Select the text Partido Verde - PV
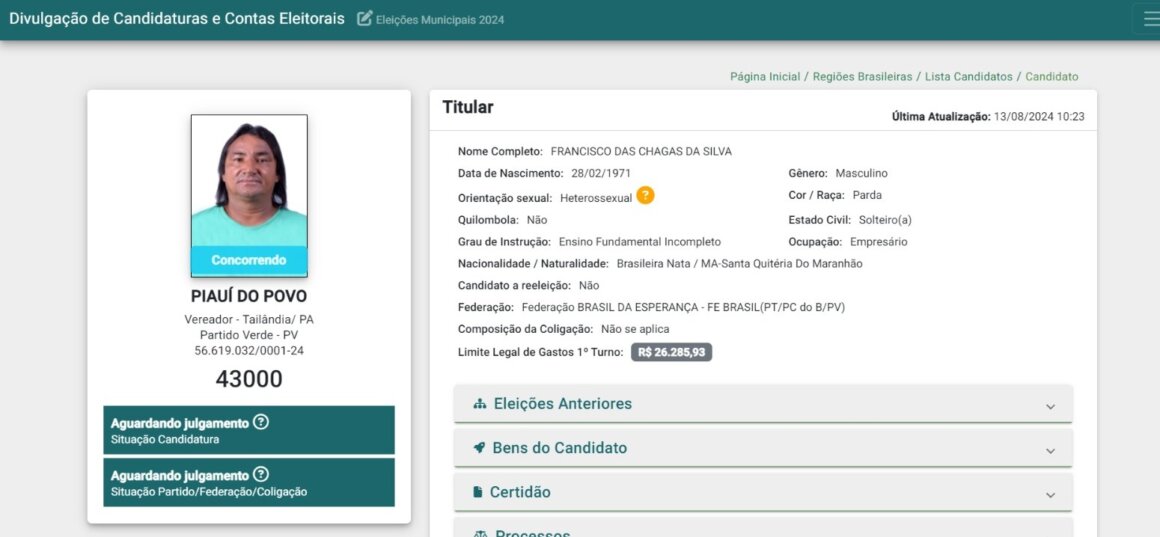Image resolution: width=1160 pixels, height=537 pixels. (x=249, y=335)
